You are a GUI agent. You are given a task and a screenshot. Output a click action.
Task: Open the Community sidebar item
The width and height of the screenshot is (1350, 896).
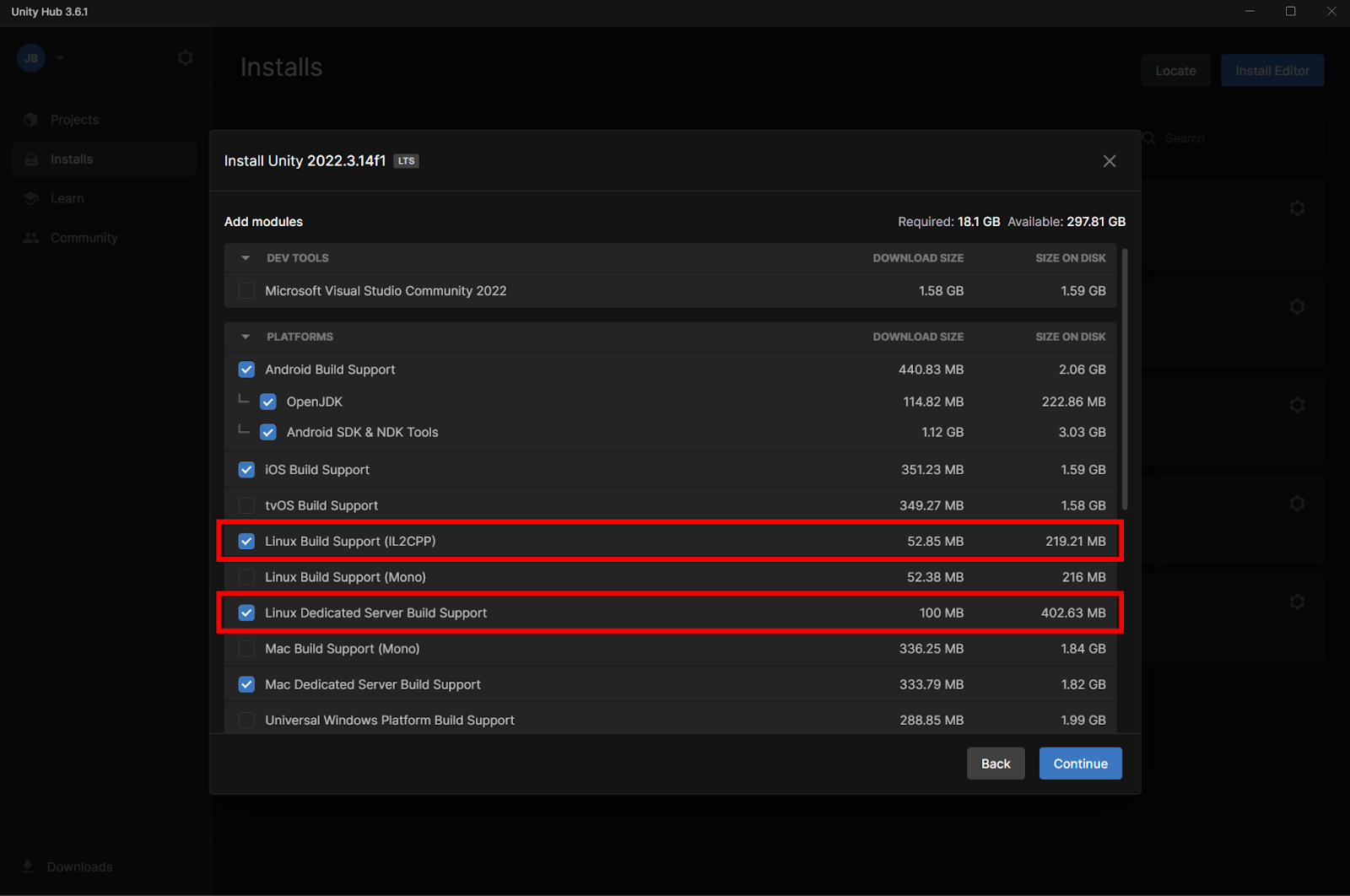click(105, 238)
